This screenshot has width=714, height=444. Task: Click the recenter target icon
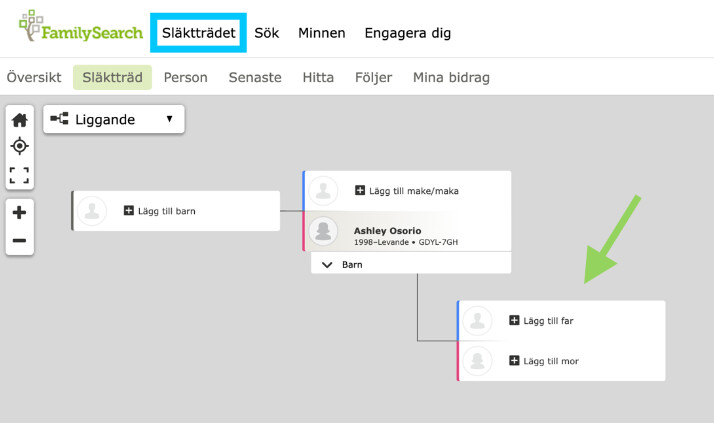[x=20, y=146]
